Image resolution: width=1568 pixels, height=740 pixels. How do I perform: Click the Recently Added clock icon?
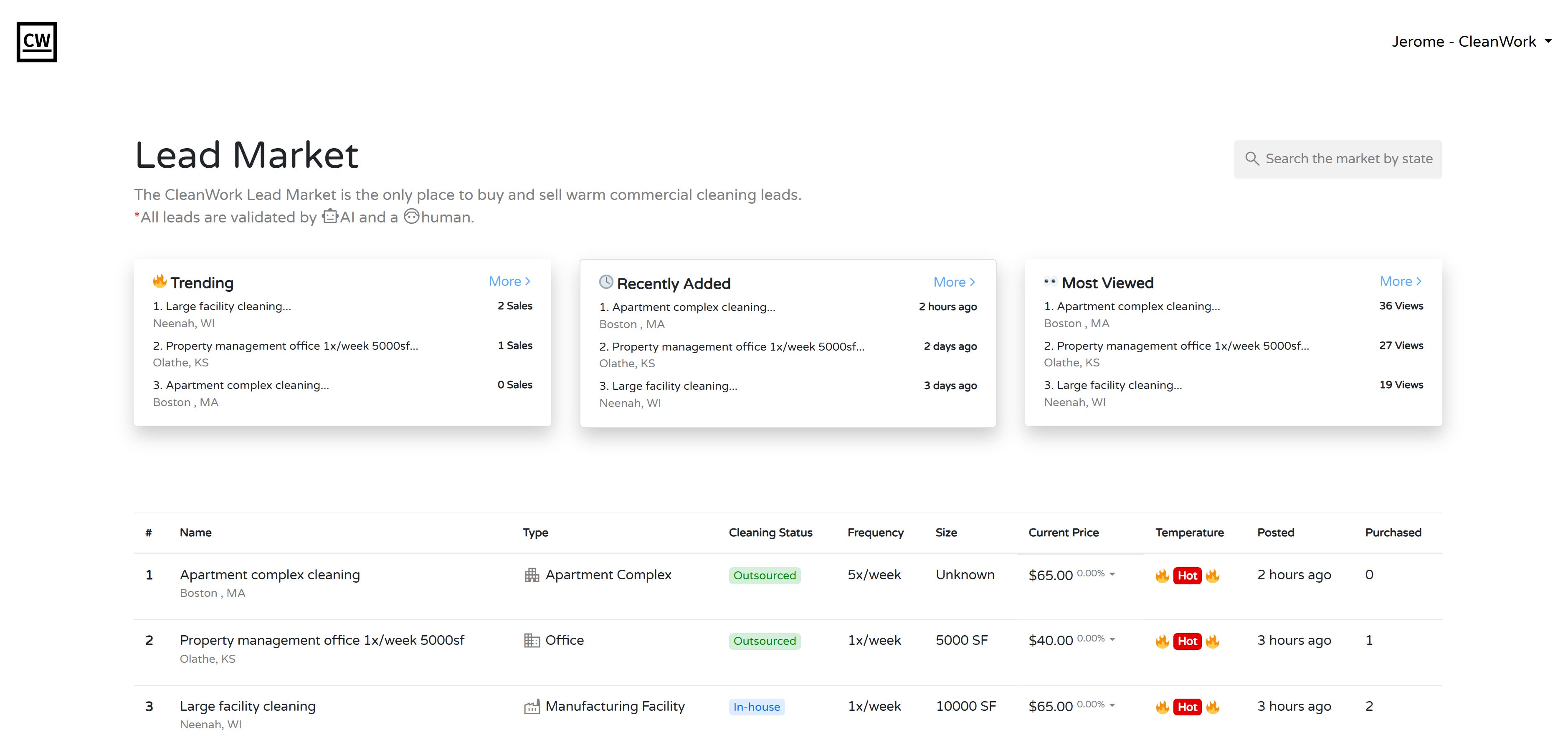pos(605,282)
